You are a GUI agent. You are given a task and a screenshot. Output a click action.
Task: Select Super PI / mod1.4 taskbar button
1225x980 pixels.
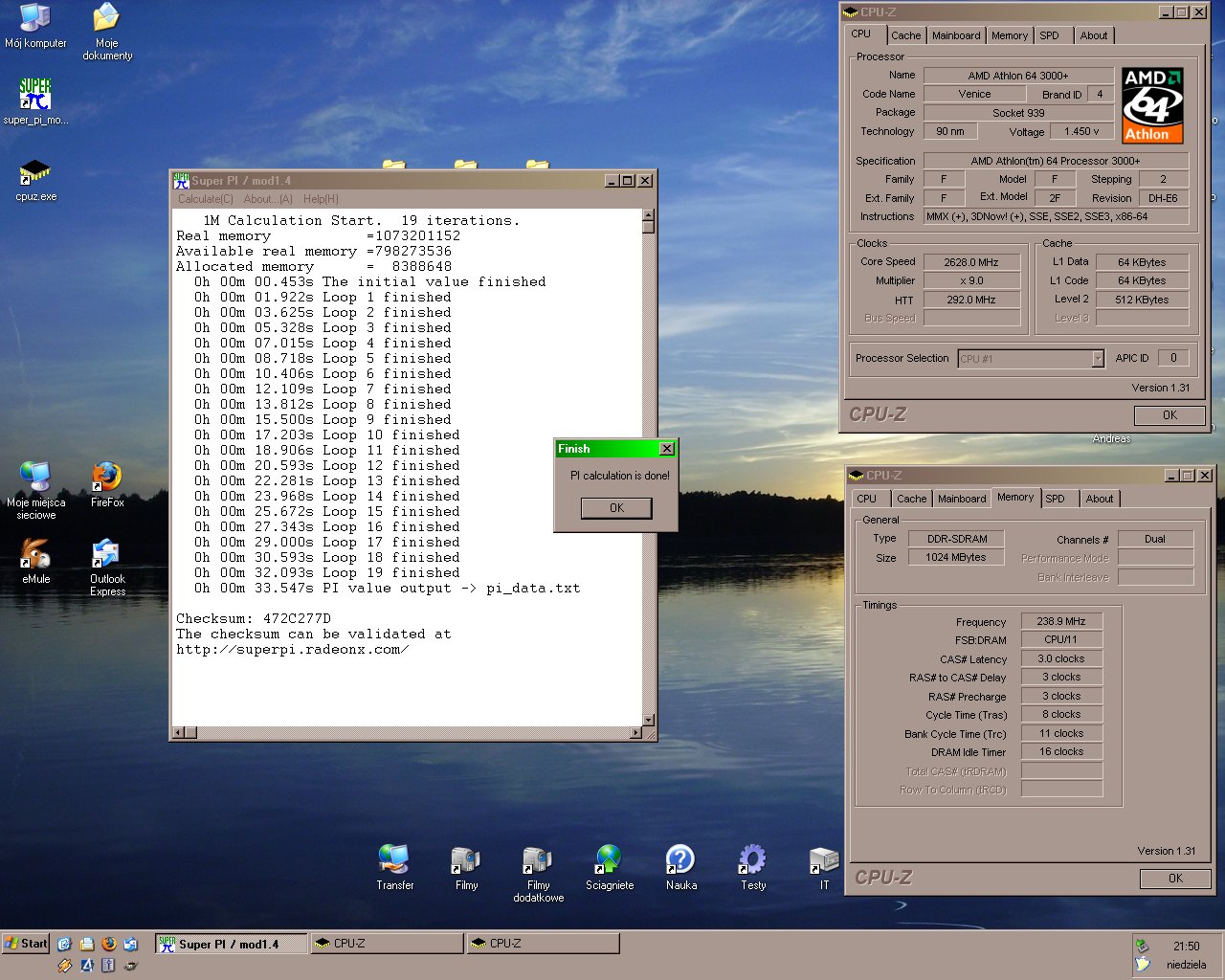coord(231,944)
